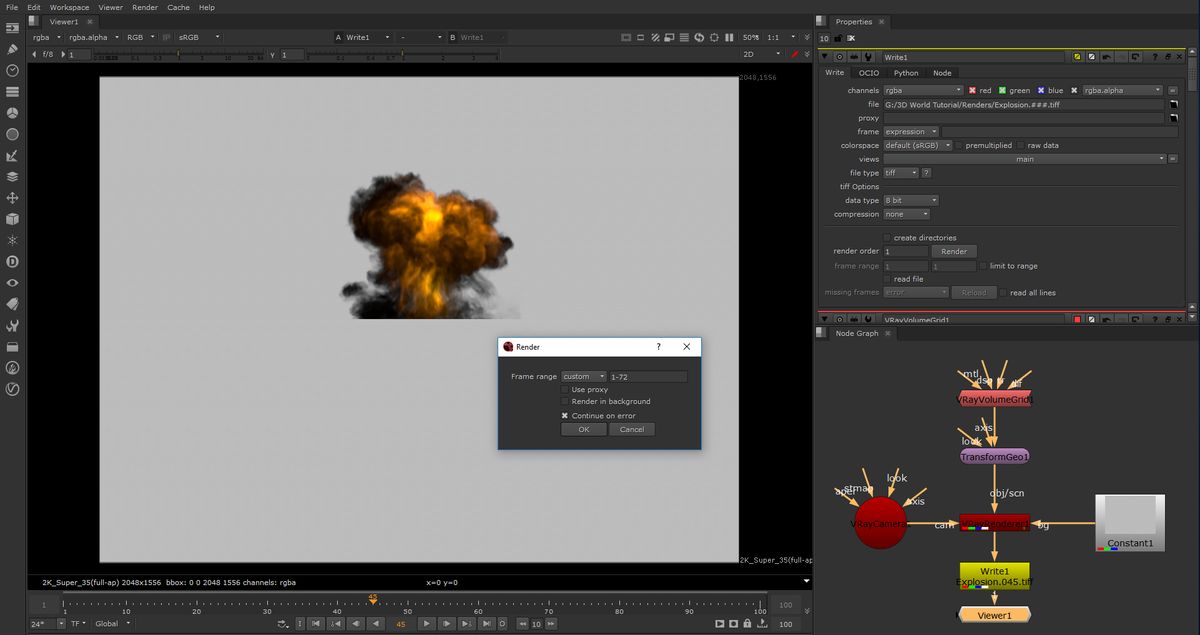Select the Time clock icon in the toolbar
This screenshot has height=635, width=1200.
(12, 70)
